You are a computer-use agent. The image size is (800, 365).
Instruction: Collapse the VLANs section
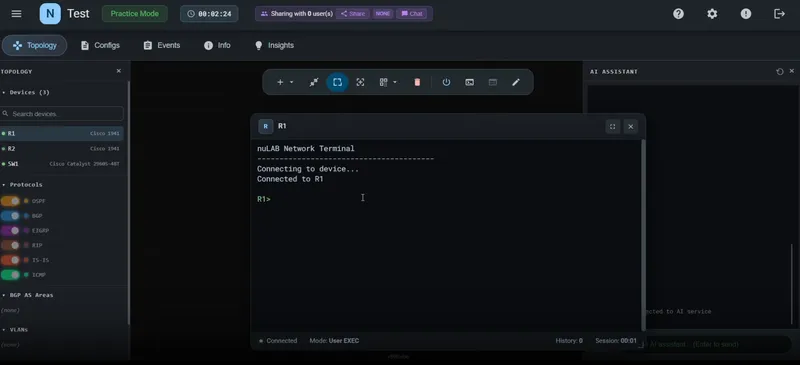[x=16, y=330]
